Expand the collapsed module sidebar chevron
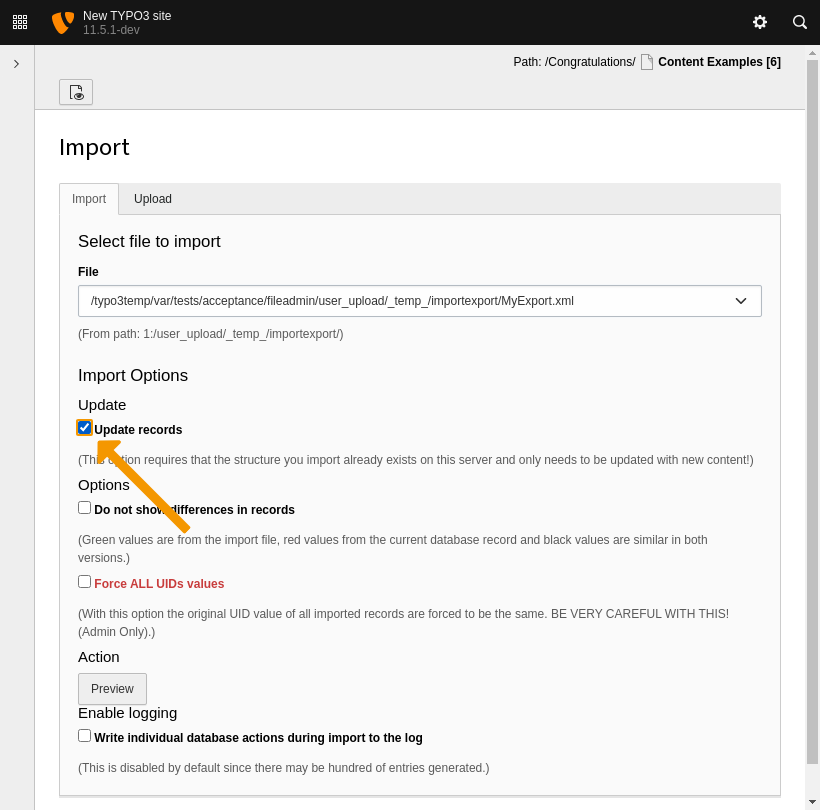 tap(16, 62)
